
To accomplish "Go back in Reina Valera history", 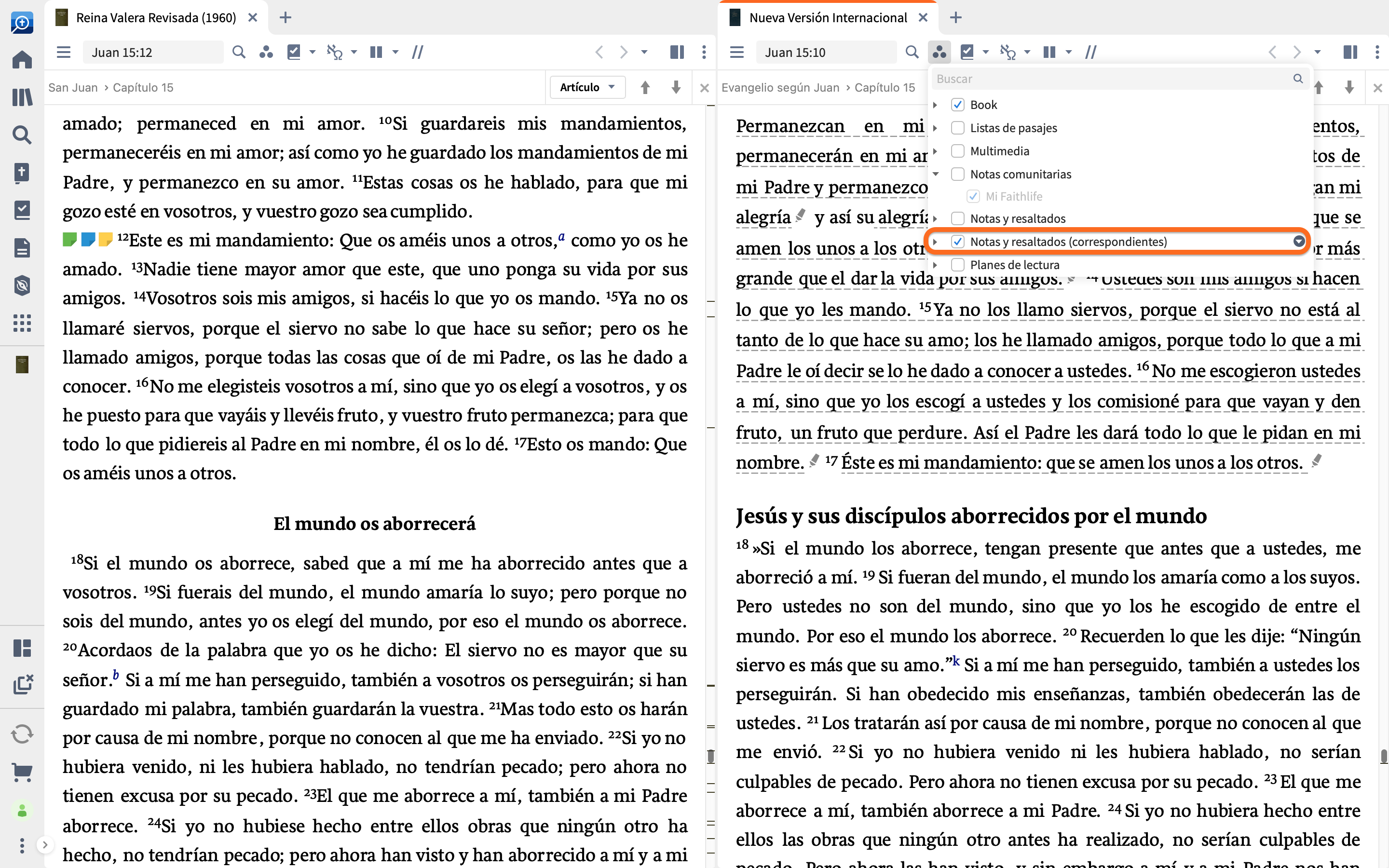I will (599, 52).
